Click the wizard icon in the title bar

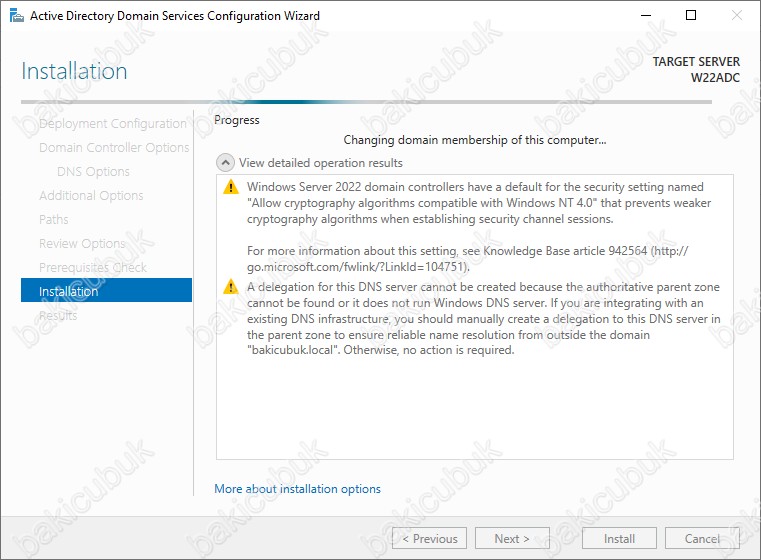[17, 16]
